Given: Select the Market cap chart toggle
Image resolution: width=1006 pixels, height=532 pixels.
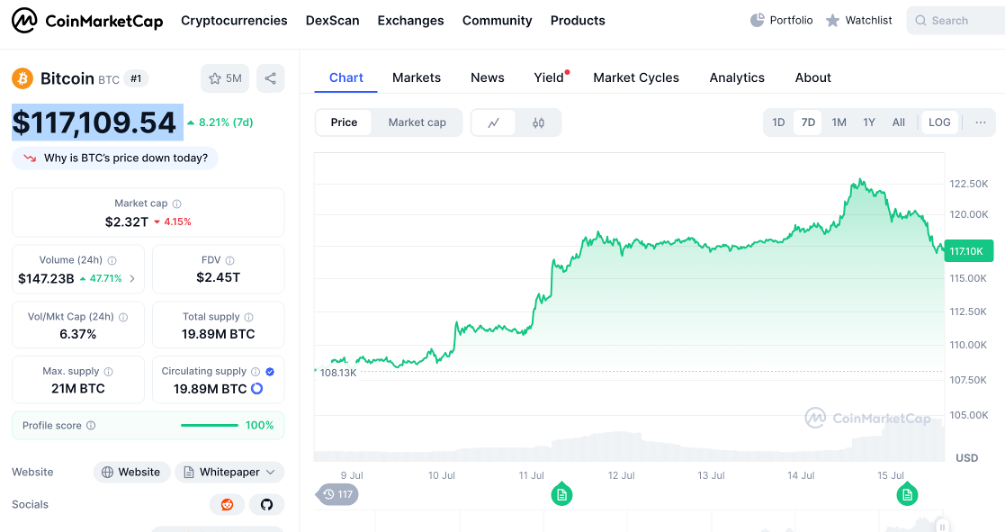Looking at the screenshot, I should click(x=417, y=122).
